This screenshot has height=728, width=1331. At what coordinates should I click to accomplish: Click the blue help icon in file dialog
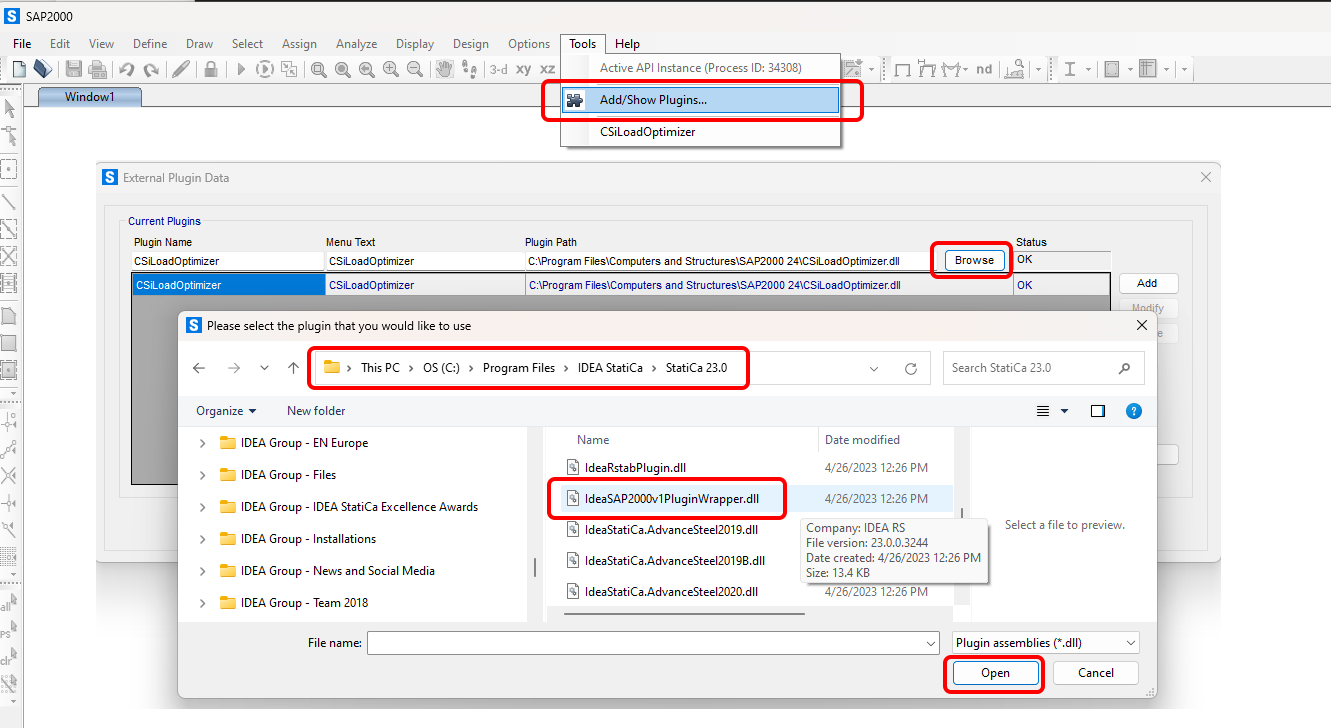pyautogui.click(x=1133, y=411)
